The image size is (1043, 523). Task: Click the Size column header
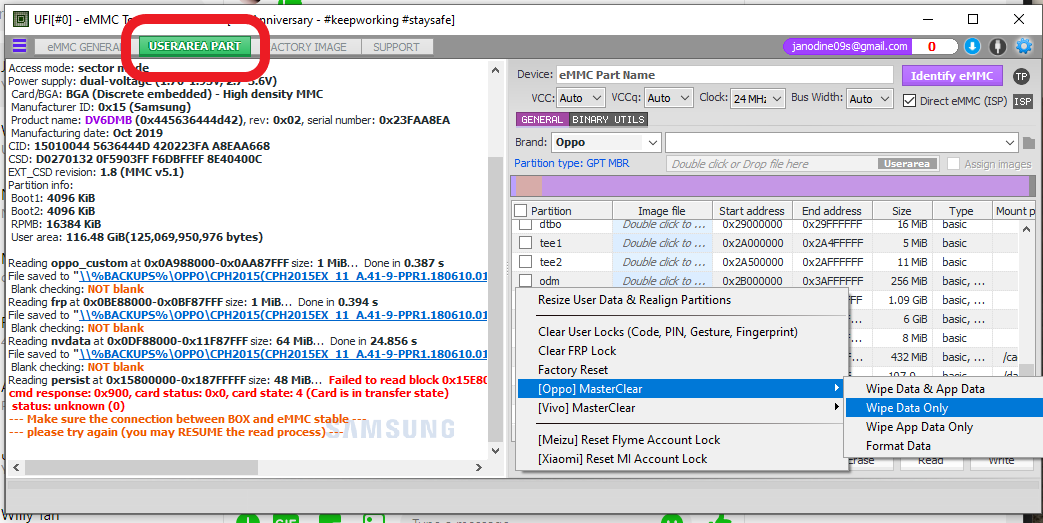pos(902,211)
